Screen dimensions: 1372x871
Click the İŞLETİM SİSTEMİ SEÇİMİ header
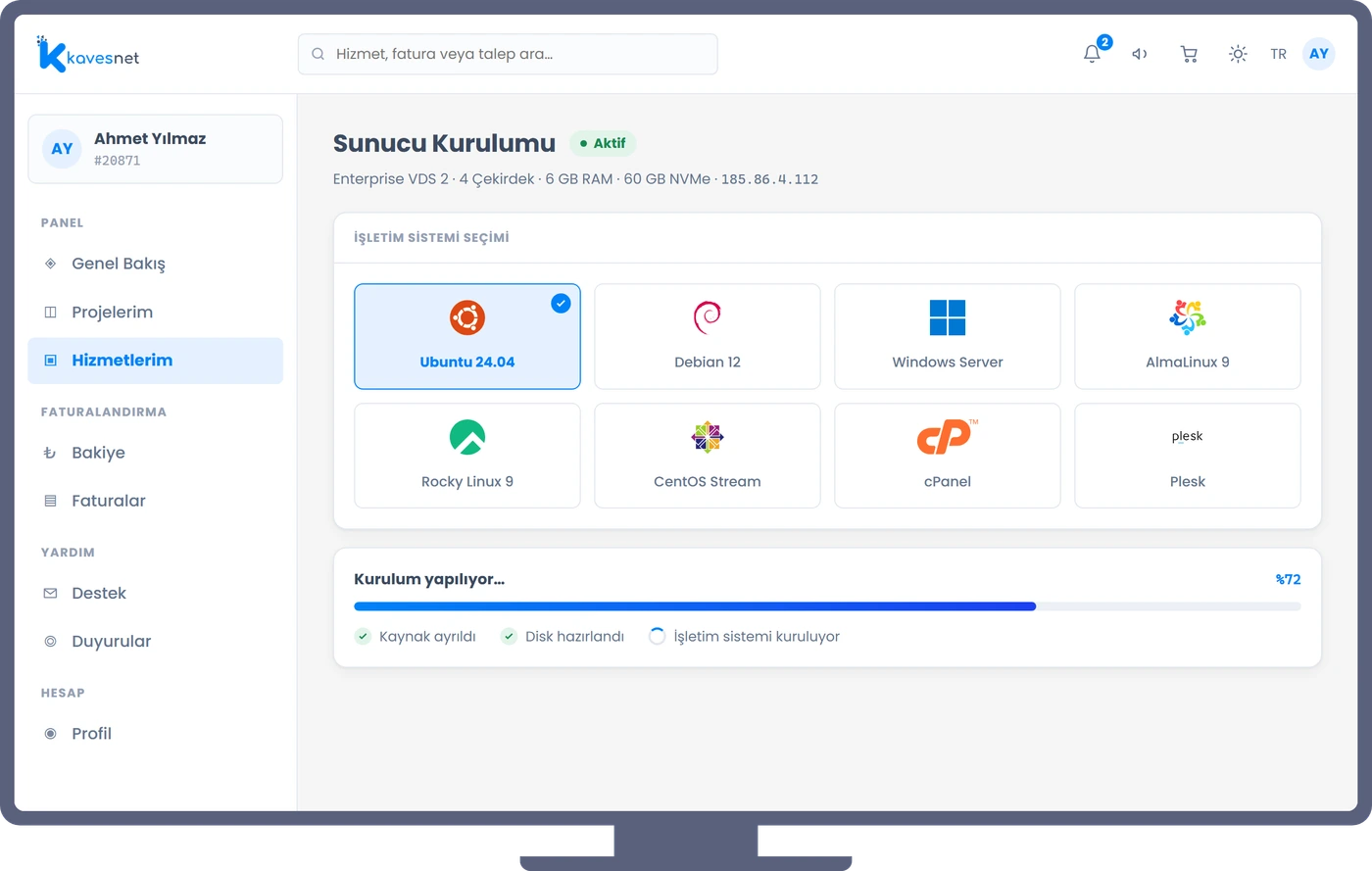(x=431, y=237)
